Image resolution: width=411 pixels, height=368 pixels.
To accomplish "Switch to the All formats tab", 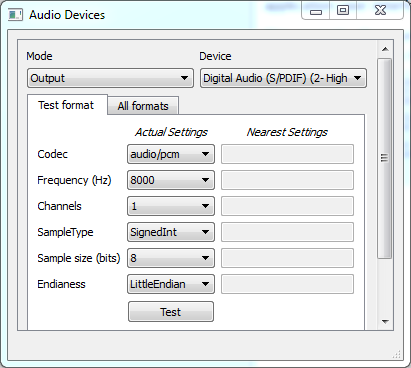I will coord(143,106).
